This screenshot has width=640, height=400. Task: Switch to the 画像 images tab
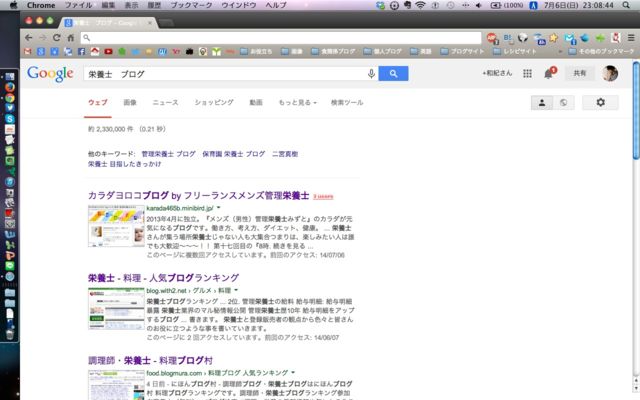pos(130,103)
